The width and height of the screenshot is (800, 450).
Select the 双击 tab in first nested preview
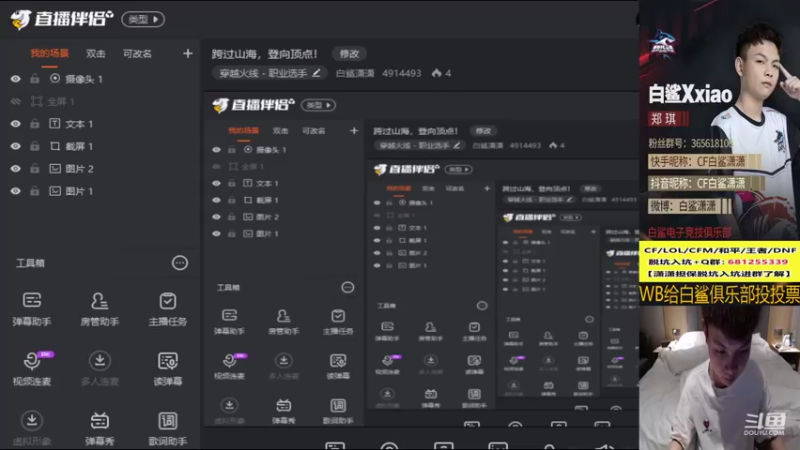[x=280, y=131]
